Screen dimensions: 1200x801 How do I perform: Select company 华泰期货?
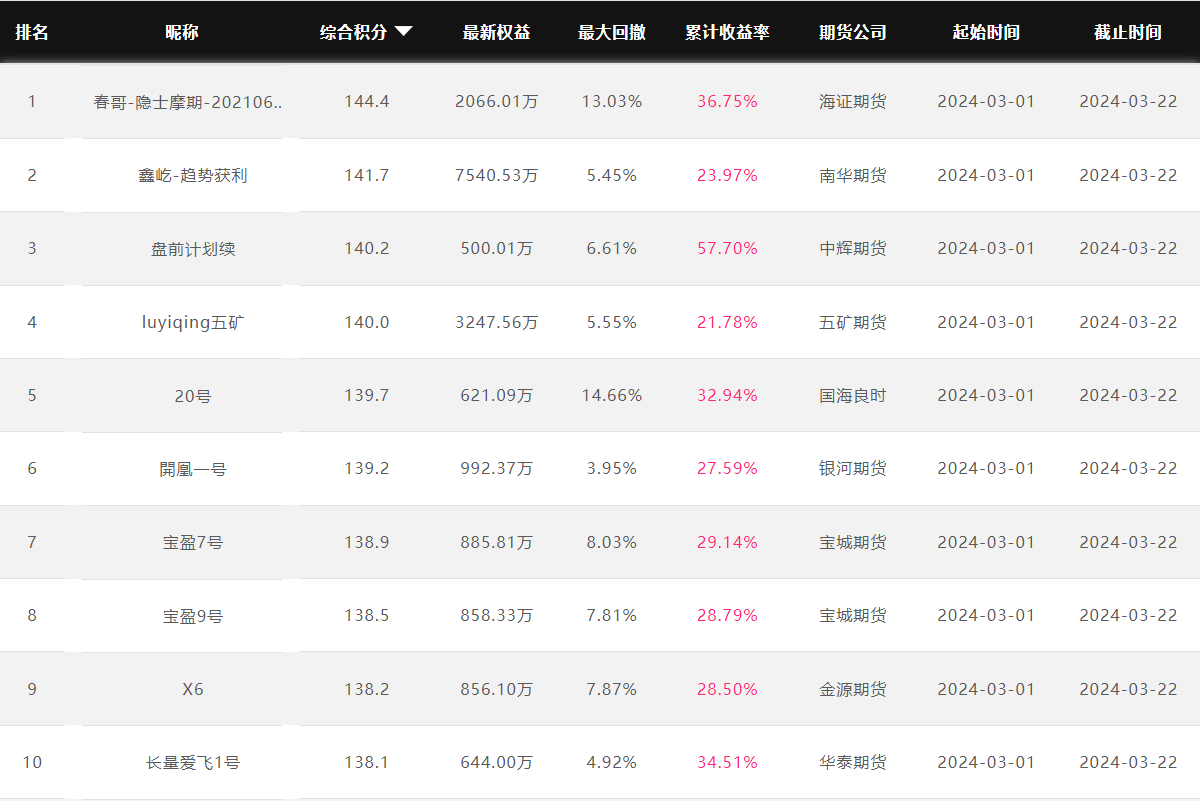853,762
